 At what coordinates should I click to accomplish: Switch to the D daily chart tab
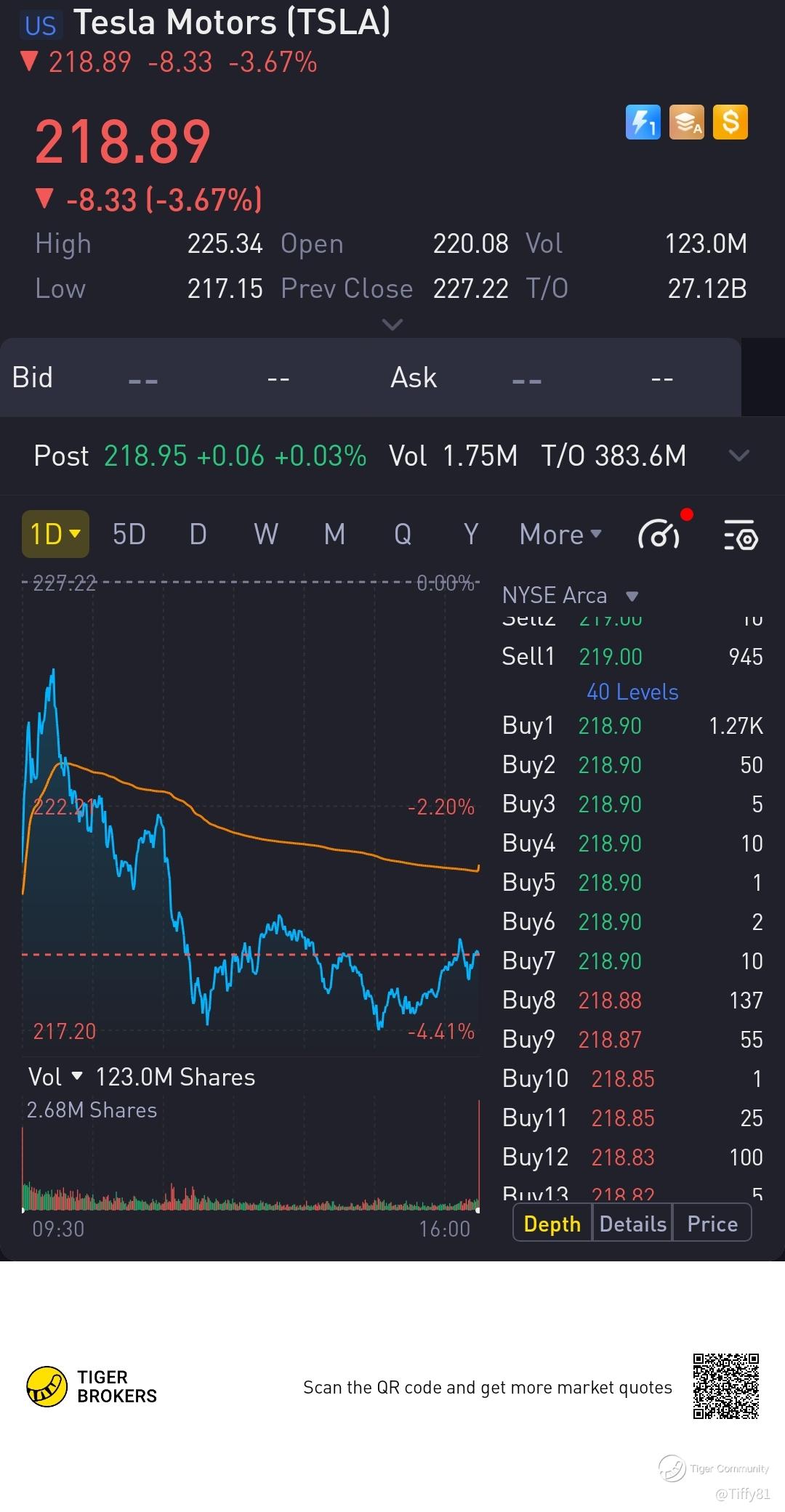coord(198,534)
